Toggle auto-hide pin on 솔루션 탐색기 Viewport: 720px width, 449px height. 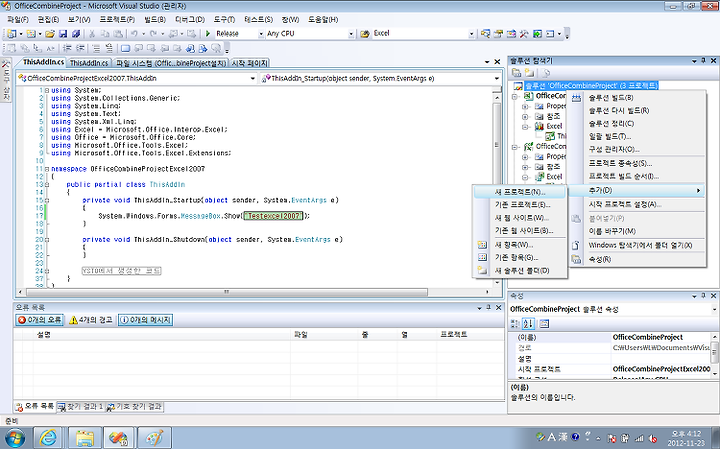click(703, 61)
